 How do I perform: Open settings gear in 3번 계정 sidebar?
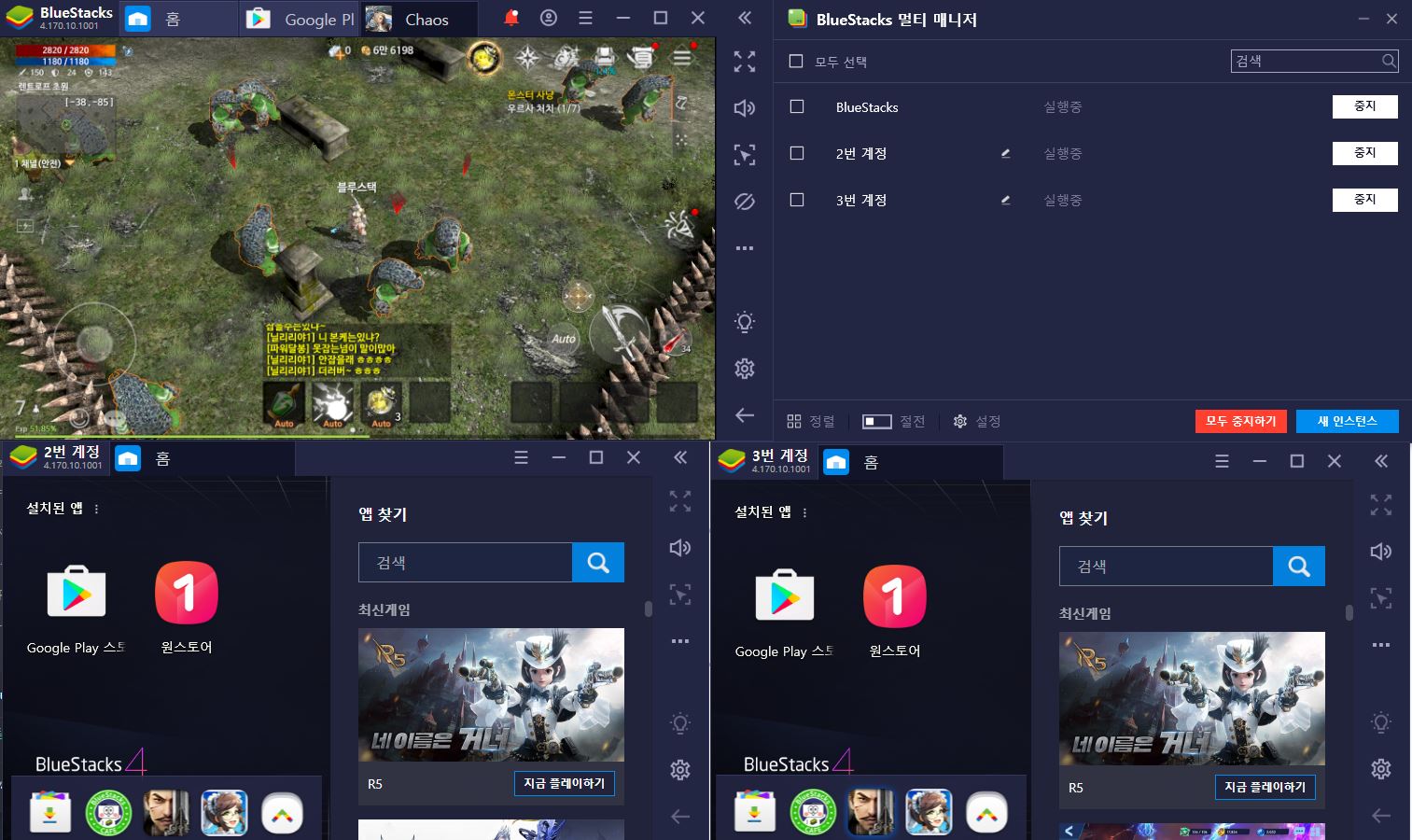[x=1381, y=768]
